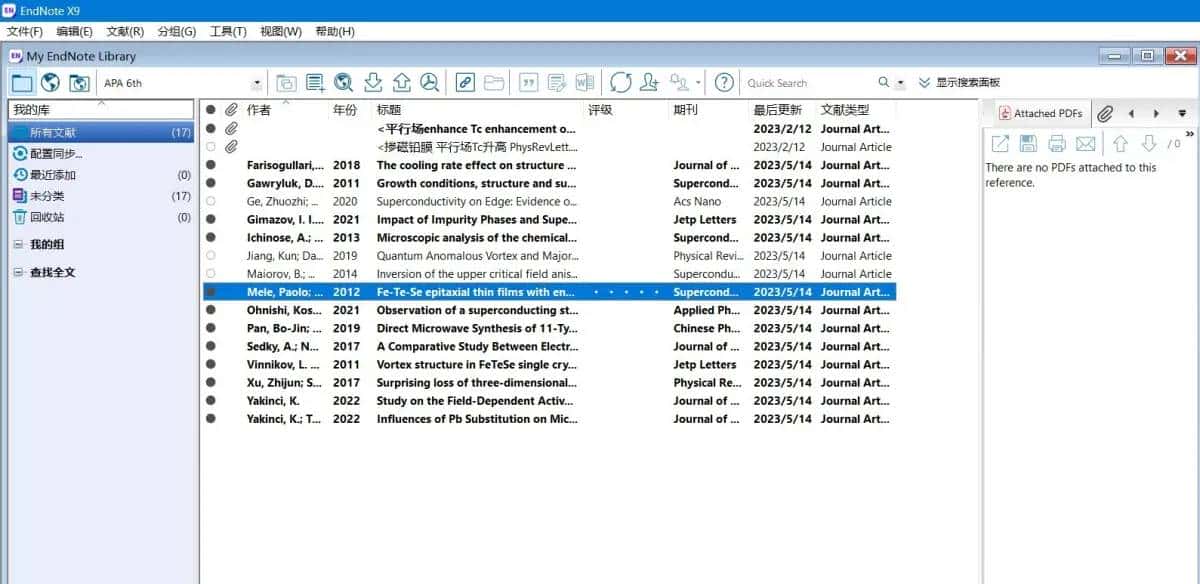Toggle read status of Gimazov 2021 row
This screenshot has width=1200, height=584.
(x=211, y=219)
